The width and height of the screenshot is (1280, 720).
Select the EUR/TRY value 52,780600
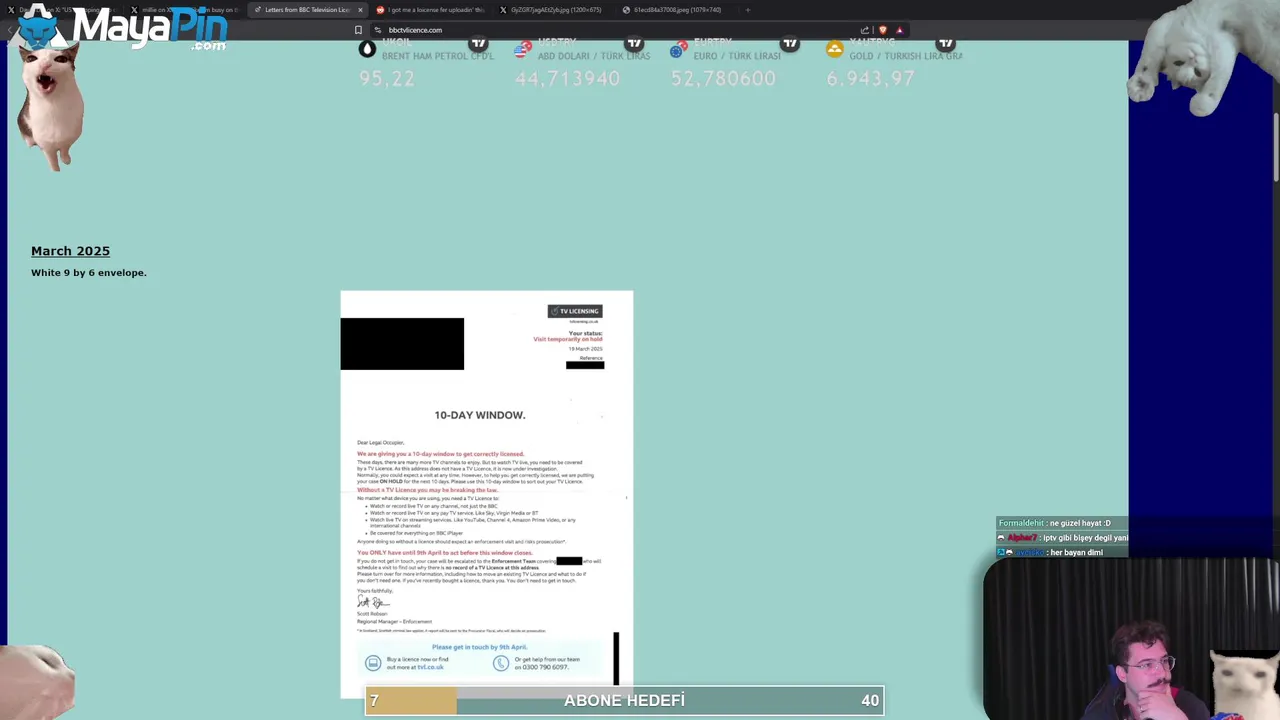[723, 78]
